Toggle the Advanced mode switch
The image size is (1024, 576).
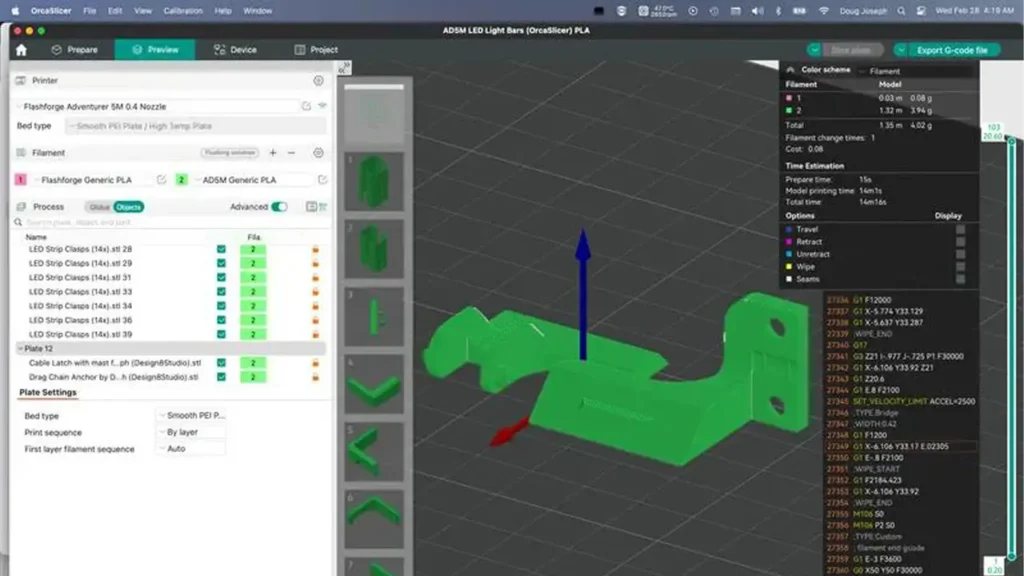pyautogui.click(x=280, y=206)
